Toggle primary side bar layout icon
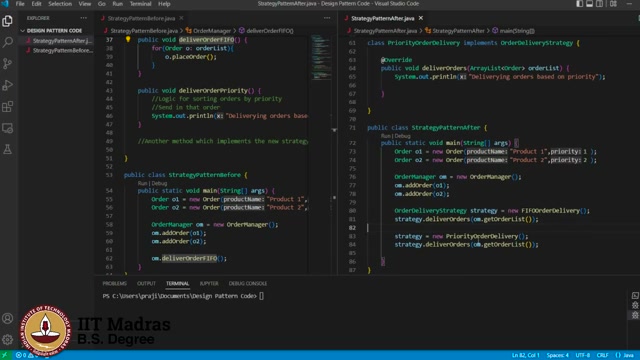The image size is (640, 360). [579, 4]
